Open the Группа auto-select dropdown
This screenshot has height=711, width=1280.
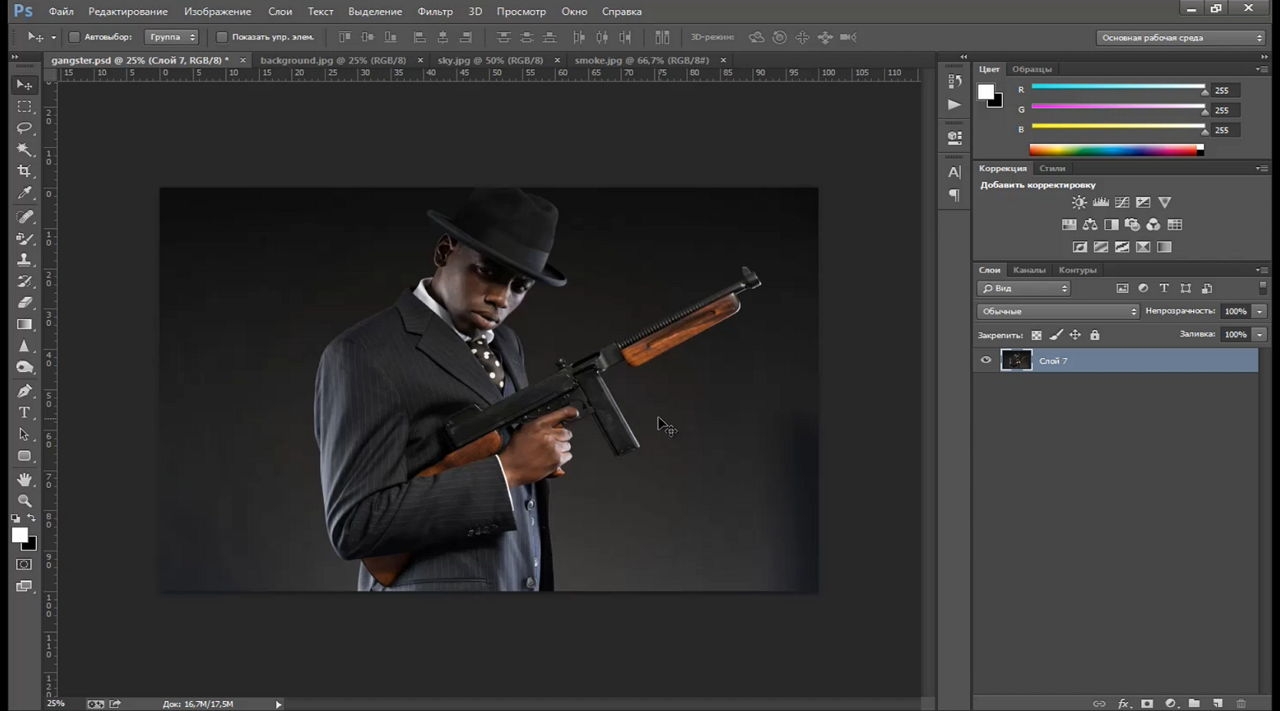point(172,37)
